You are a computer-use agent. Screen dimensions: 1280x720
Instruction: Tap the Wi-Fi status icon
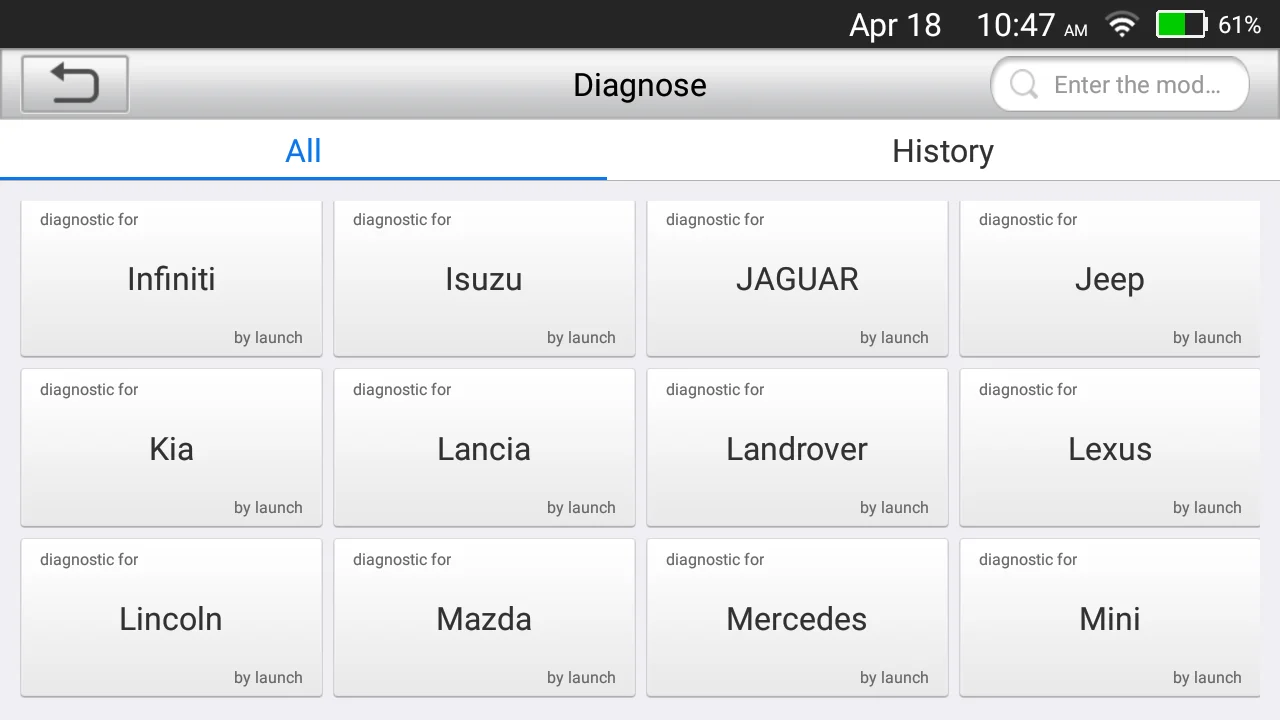[x=1122, y=25]
